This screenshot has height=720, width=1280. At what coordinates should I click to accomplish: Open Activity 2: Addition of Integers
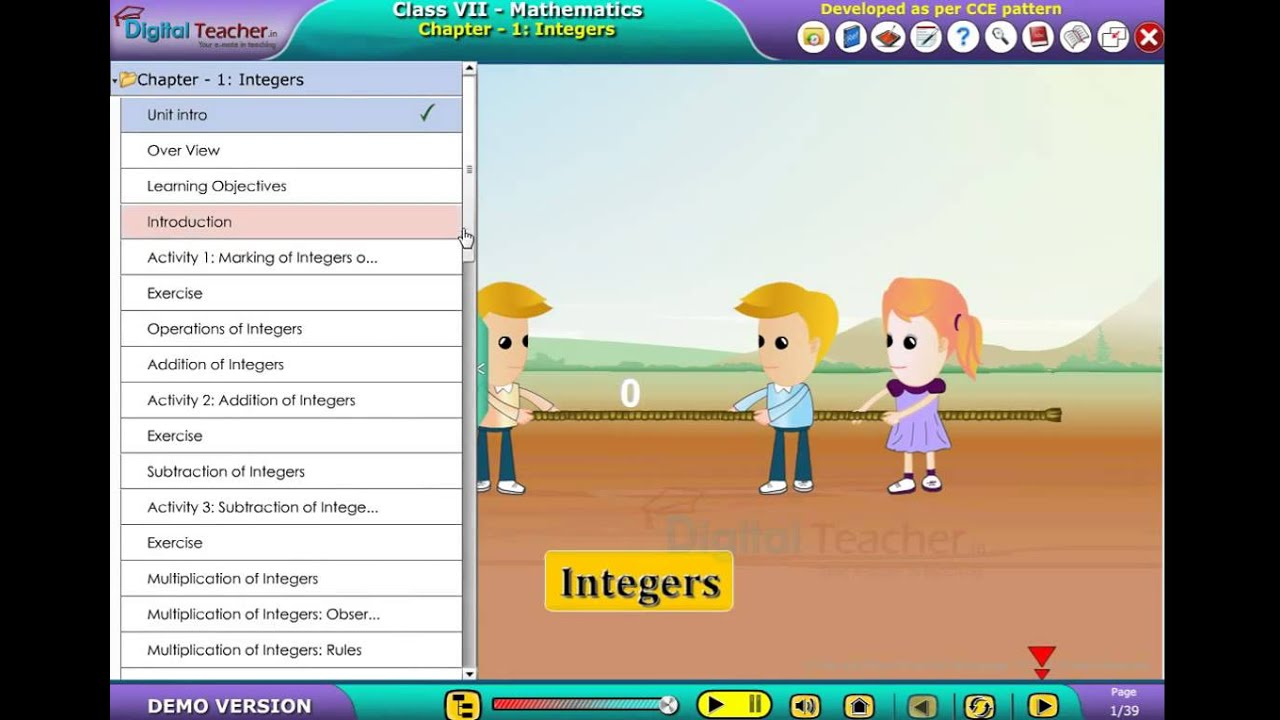point(291,400)
